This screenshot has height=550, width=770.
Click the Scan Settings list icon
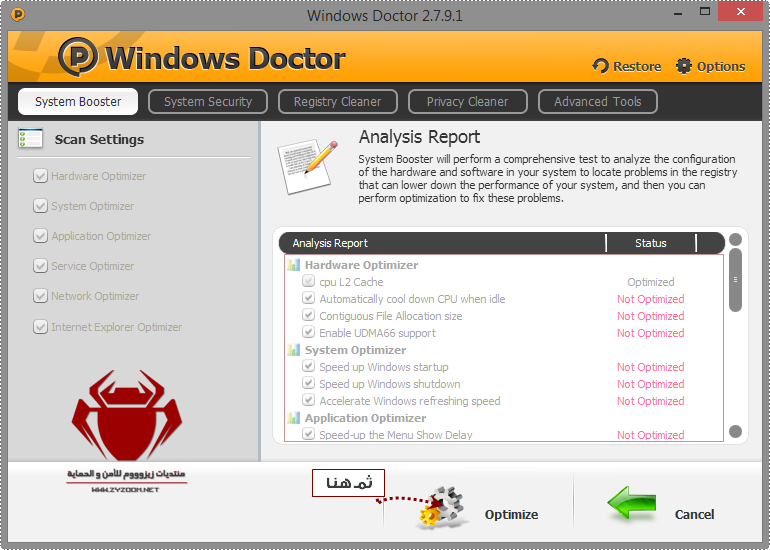(30, 138)
